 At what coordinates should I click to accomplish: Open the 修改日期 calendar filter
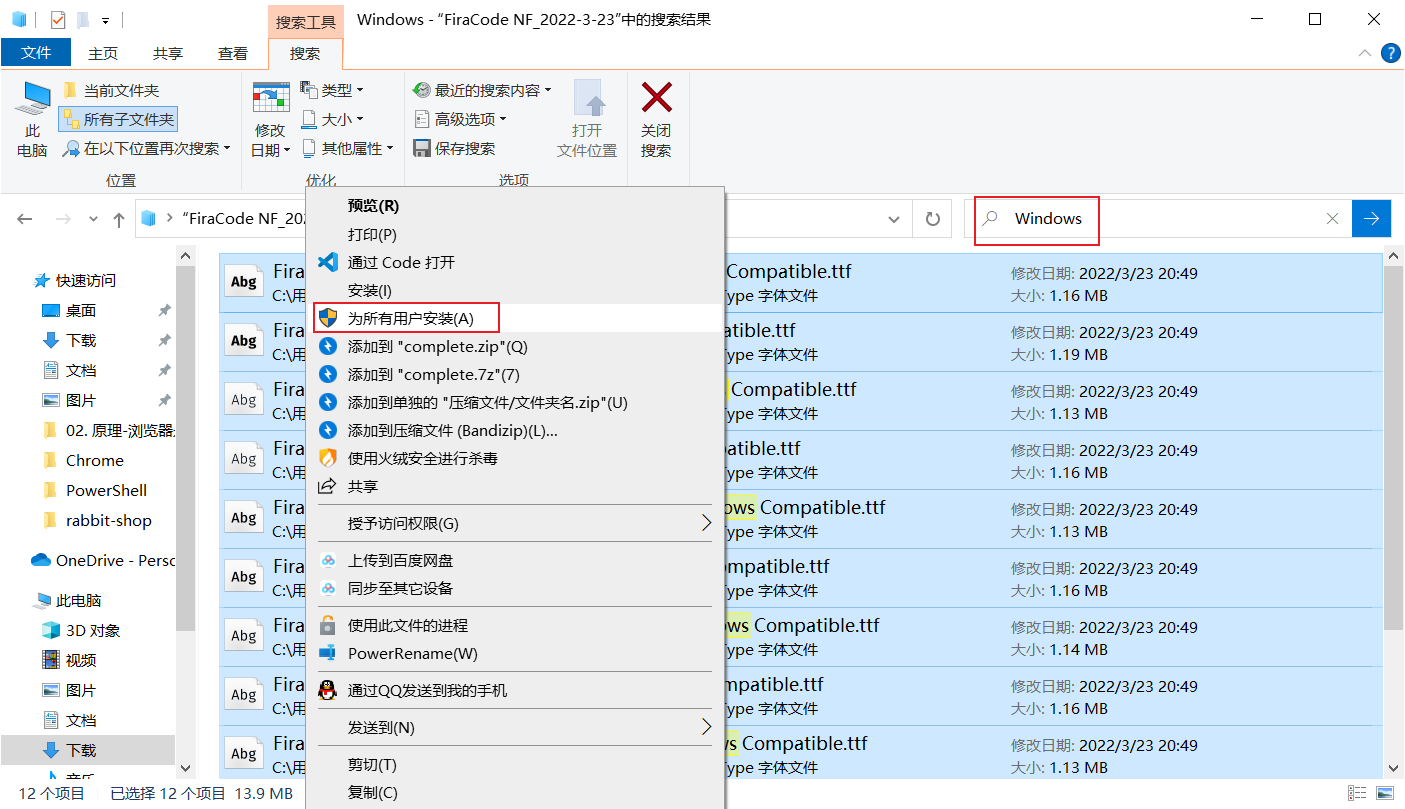[270, 120]
